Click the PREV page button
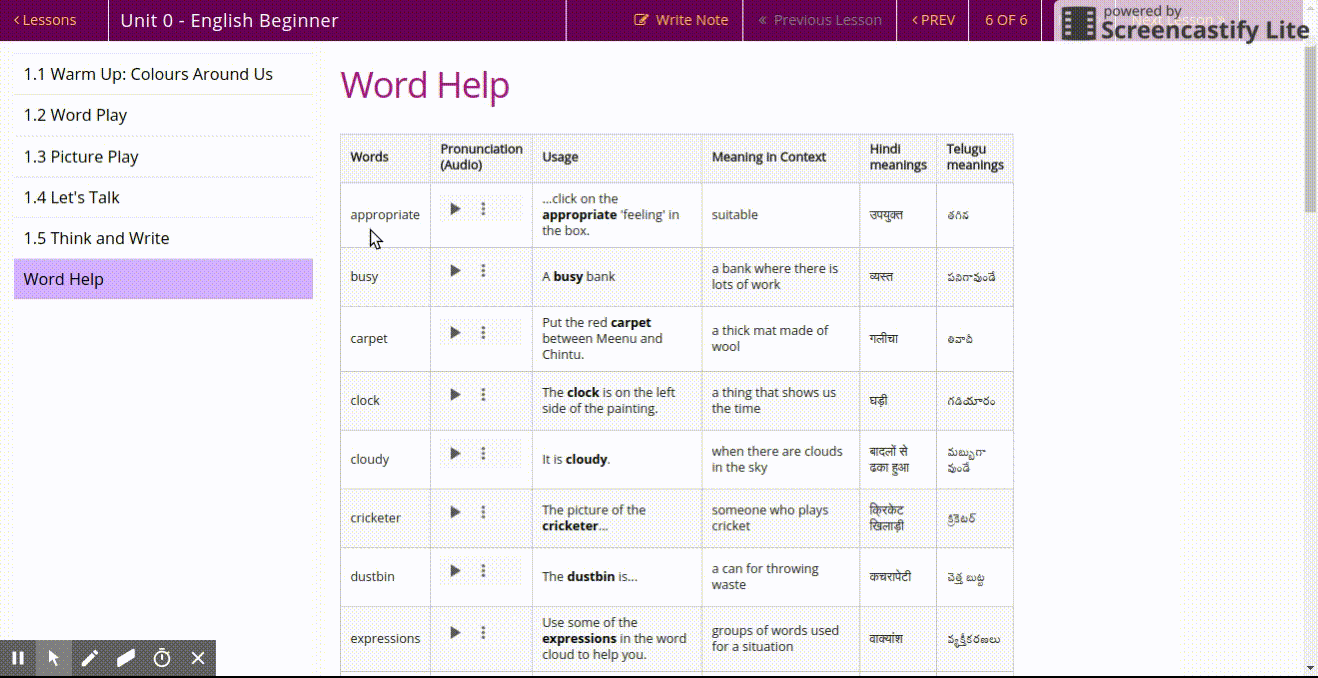The width and height of the screenshot is (1318, 678). pyautogui.click(x=932, y=20)
